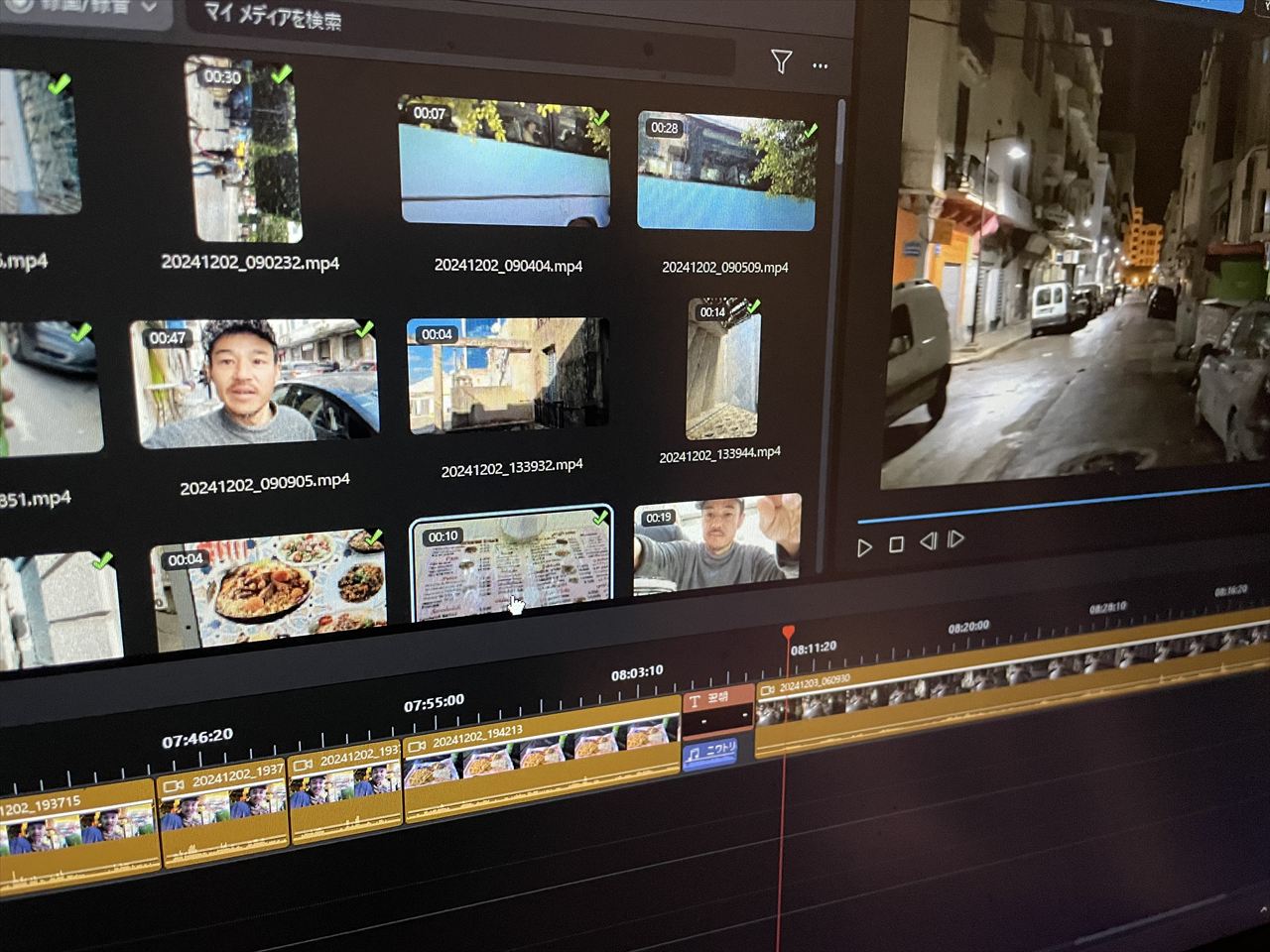Select the blue ニワトリ audio clip
The image size is (1270, 952).
pos(709,754)
